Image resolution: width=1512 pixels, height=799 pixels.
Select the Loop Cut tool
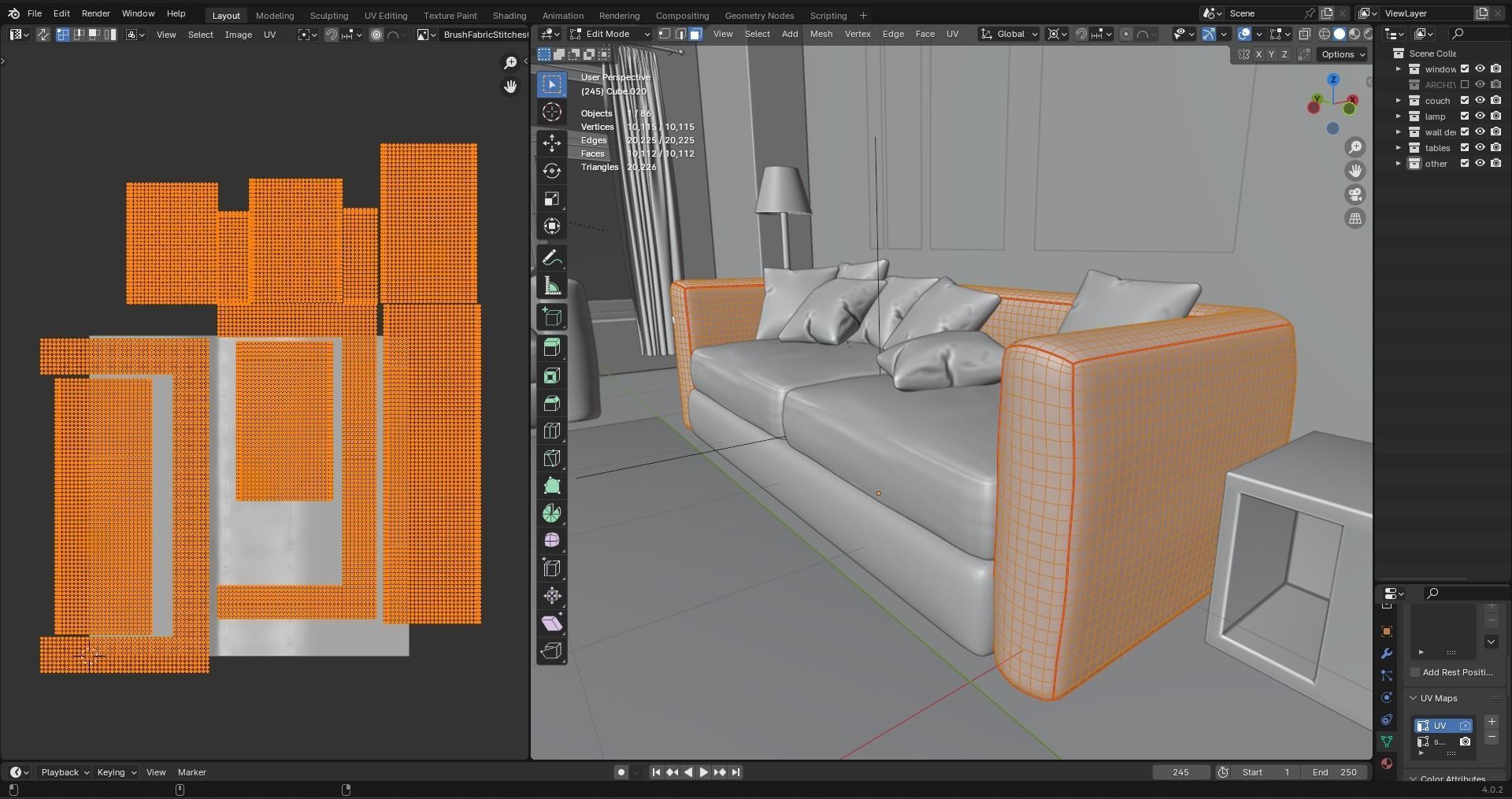click(x=552, y=431)
